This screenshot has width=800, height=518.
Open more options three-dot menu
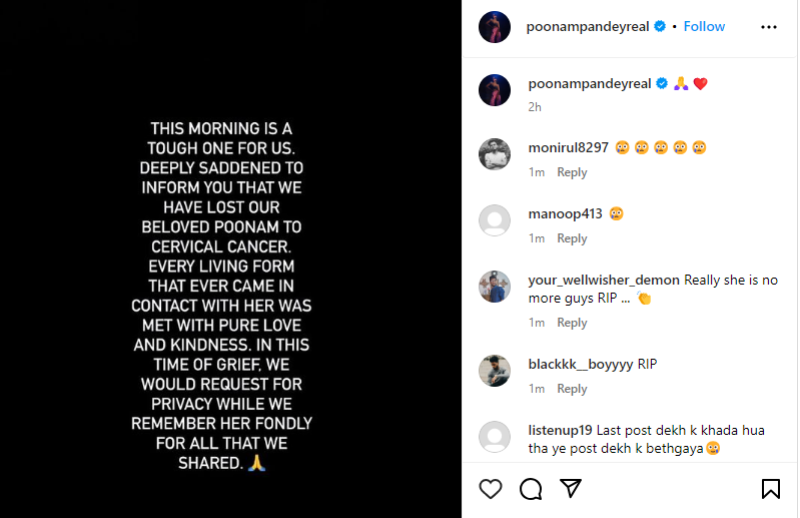point(768,27)
